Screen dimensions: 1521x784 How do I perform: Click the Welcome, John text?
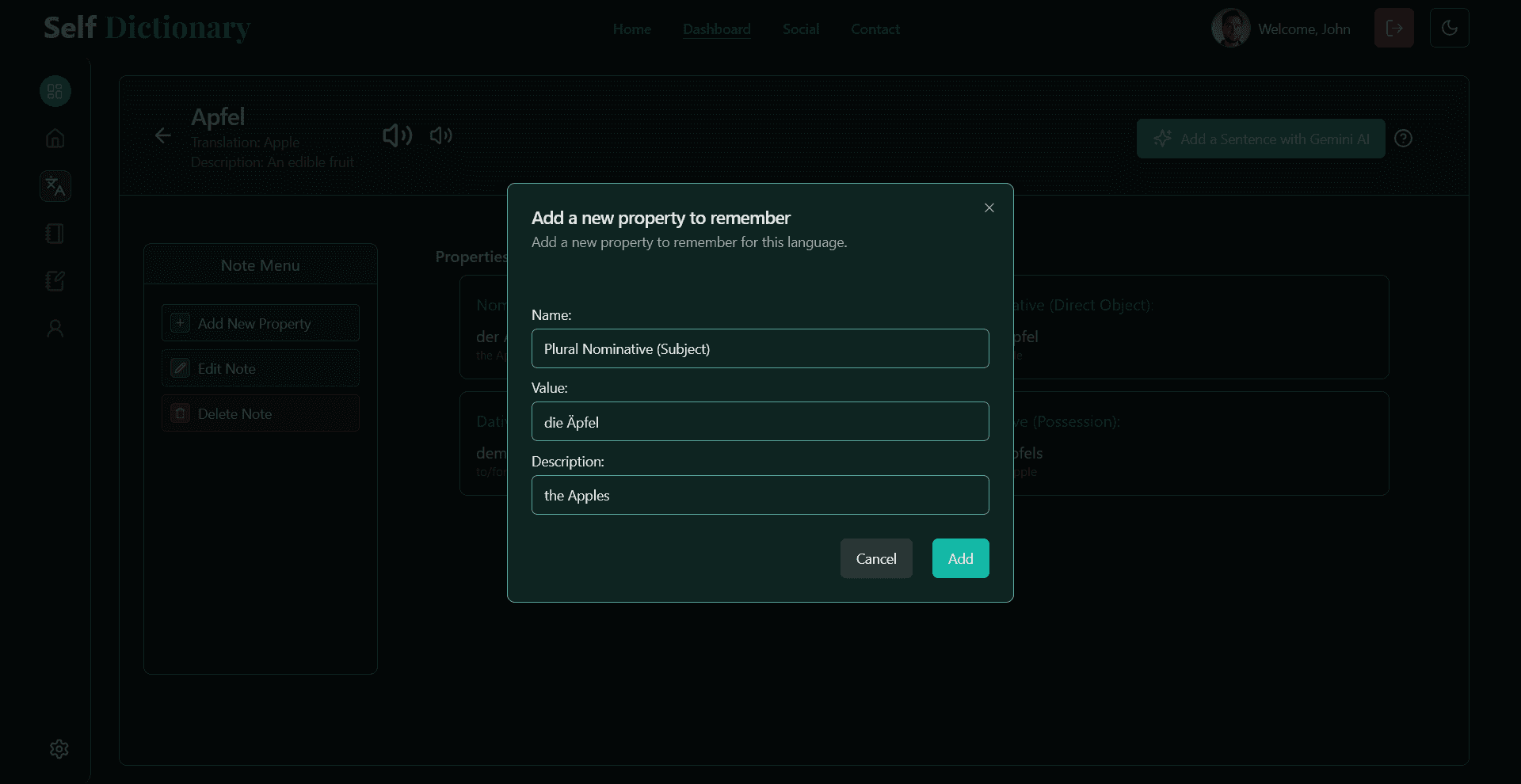point(1304,29)
